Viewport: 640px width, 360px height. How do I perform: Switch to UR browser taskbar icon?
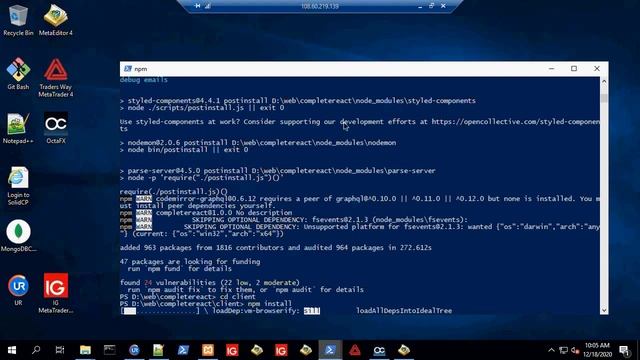pyautogui.click(x=134, y=350)
